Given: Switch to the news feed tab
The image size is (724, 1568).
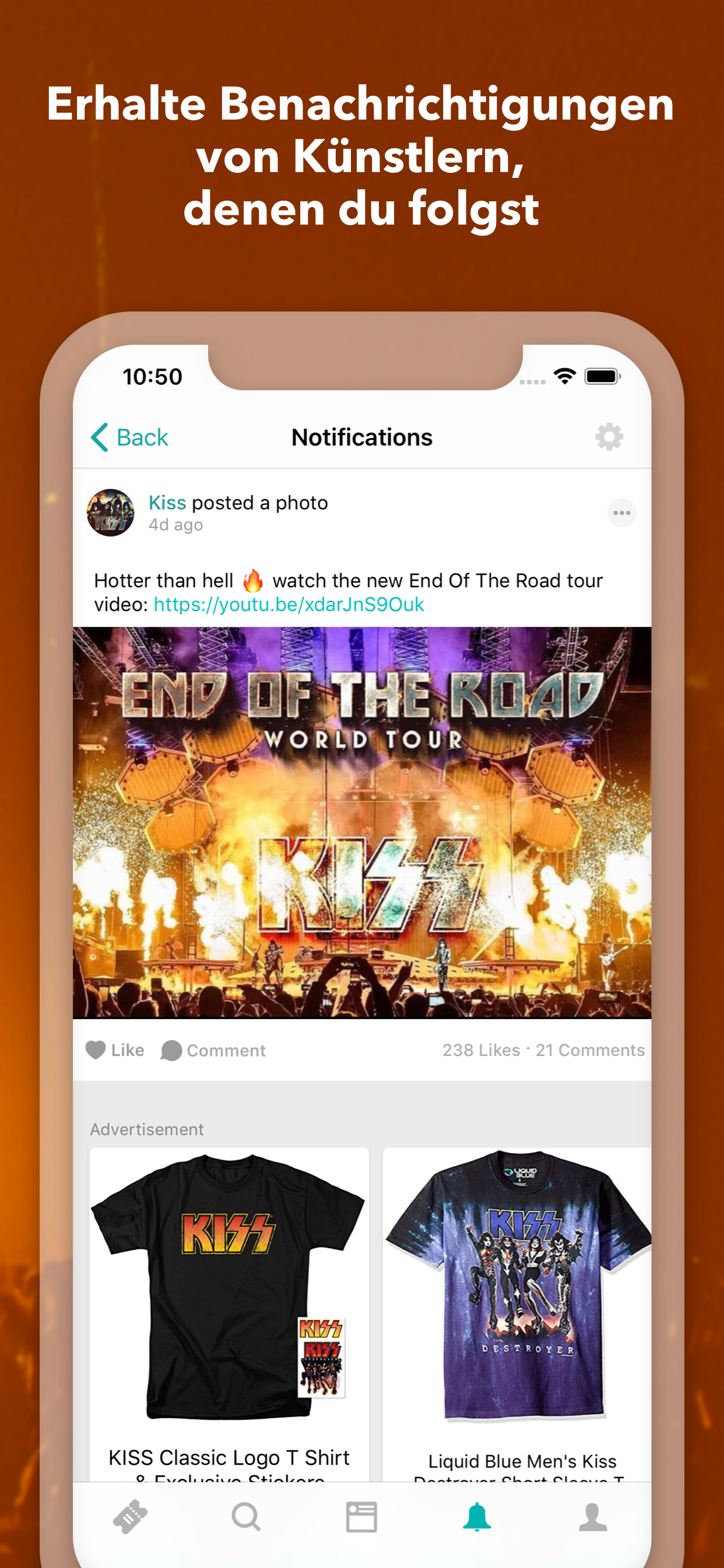Looking at the screenshot, I should tap(361, 1517).
